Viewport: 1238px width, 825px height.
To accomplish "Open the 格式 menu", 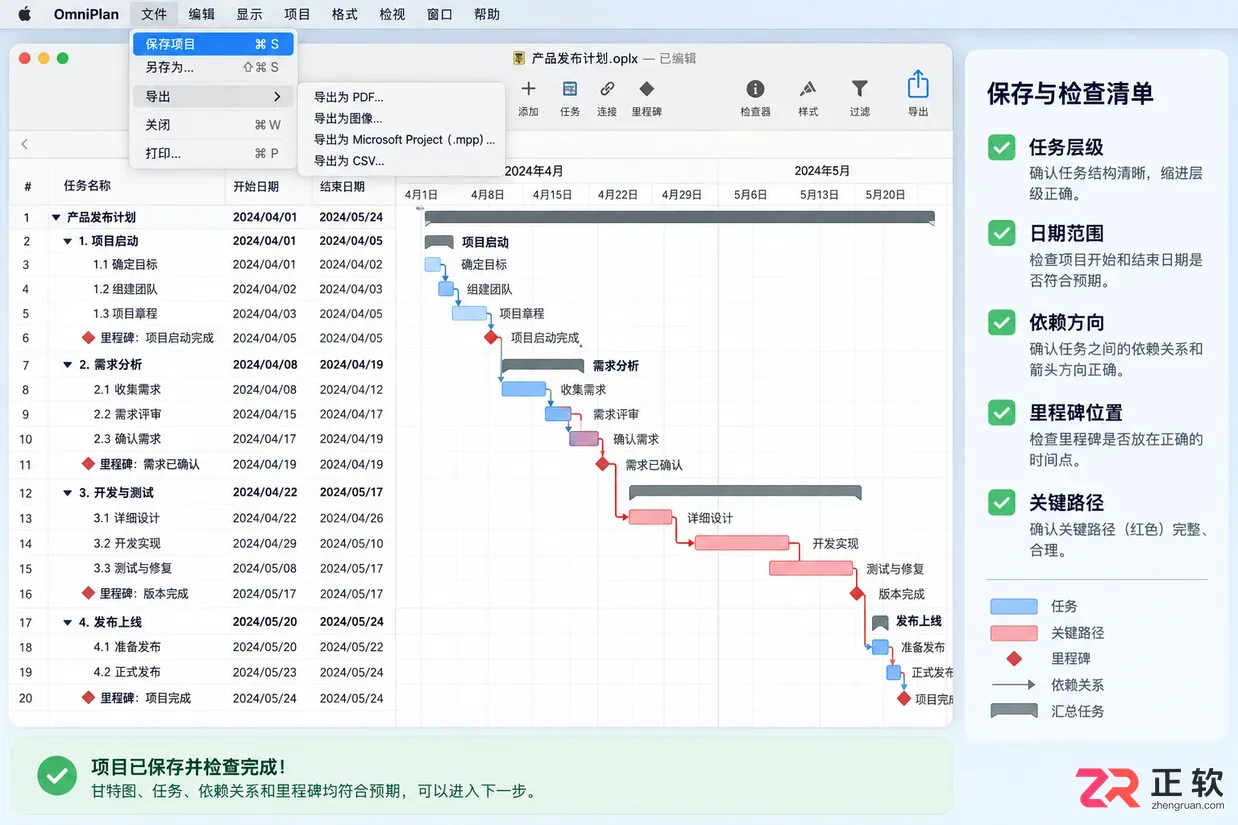I will pos(345,14).
